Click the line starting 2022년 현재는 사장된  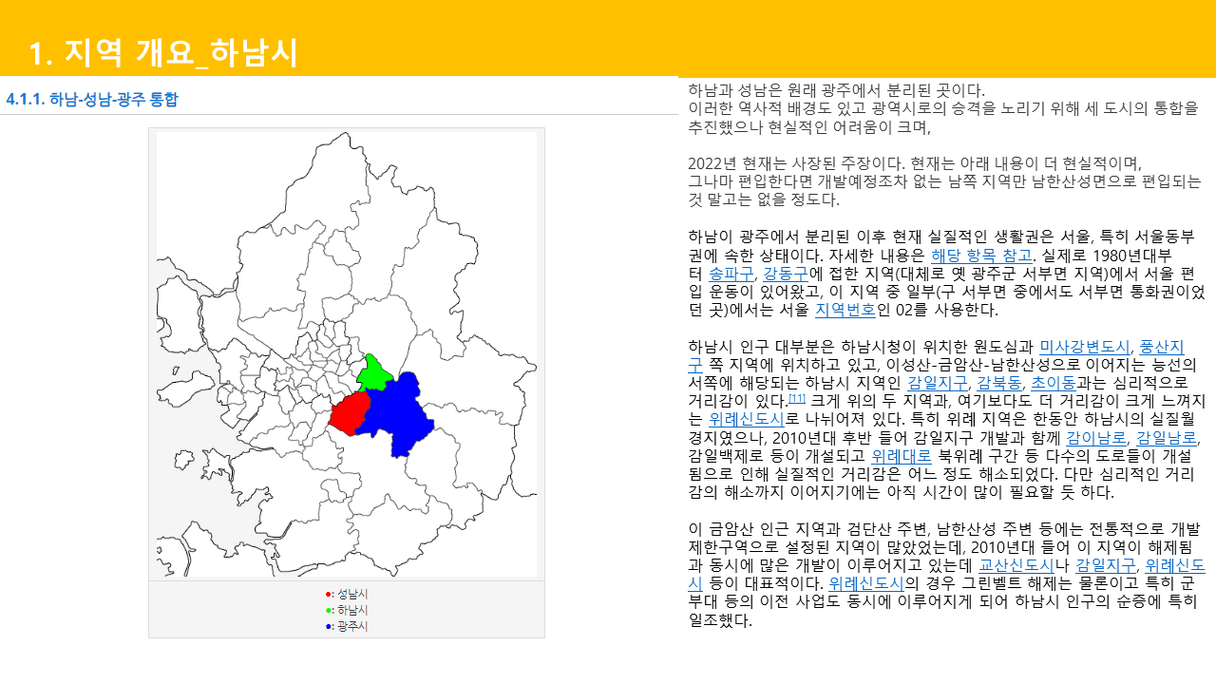click(913, 162)
